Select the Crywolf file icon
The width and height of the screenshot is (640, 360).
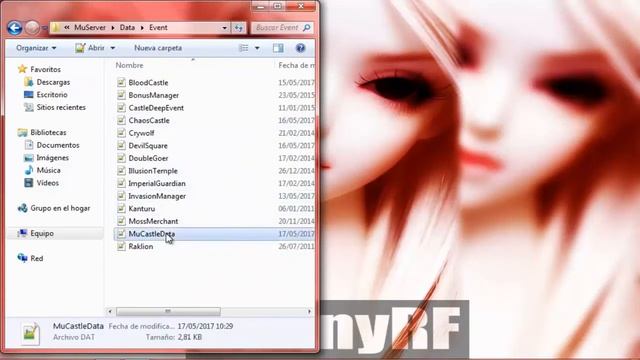tap(121, 133)
